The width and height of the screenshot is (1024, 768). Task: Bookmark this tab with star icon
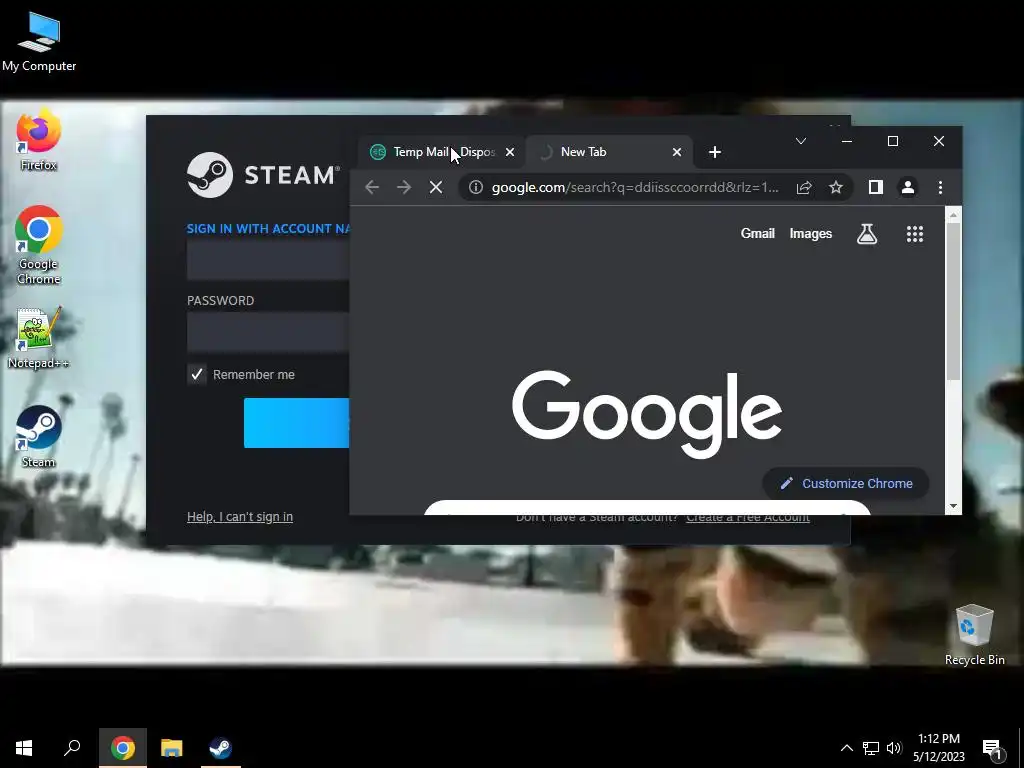(x=836, y=187)
